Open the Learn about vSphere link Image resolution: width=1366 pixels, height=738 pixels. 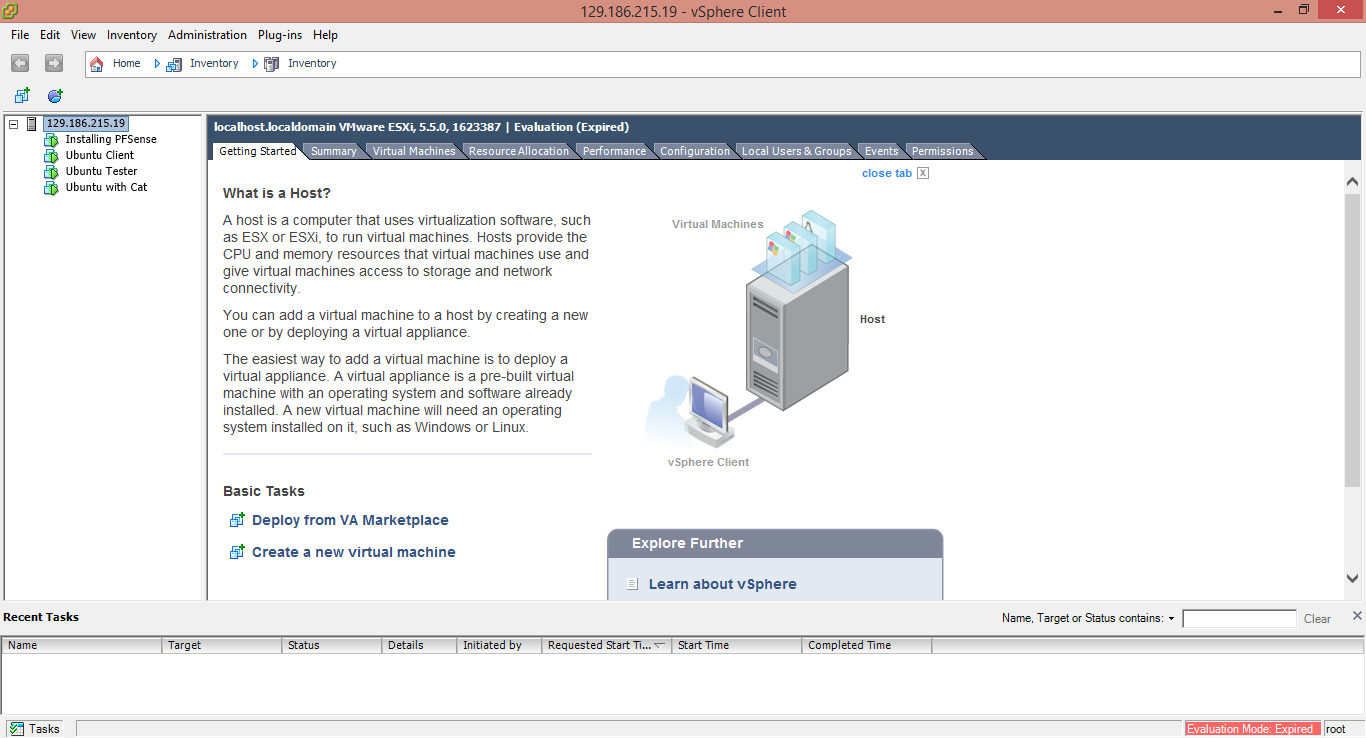coord(723,584)
